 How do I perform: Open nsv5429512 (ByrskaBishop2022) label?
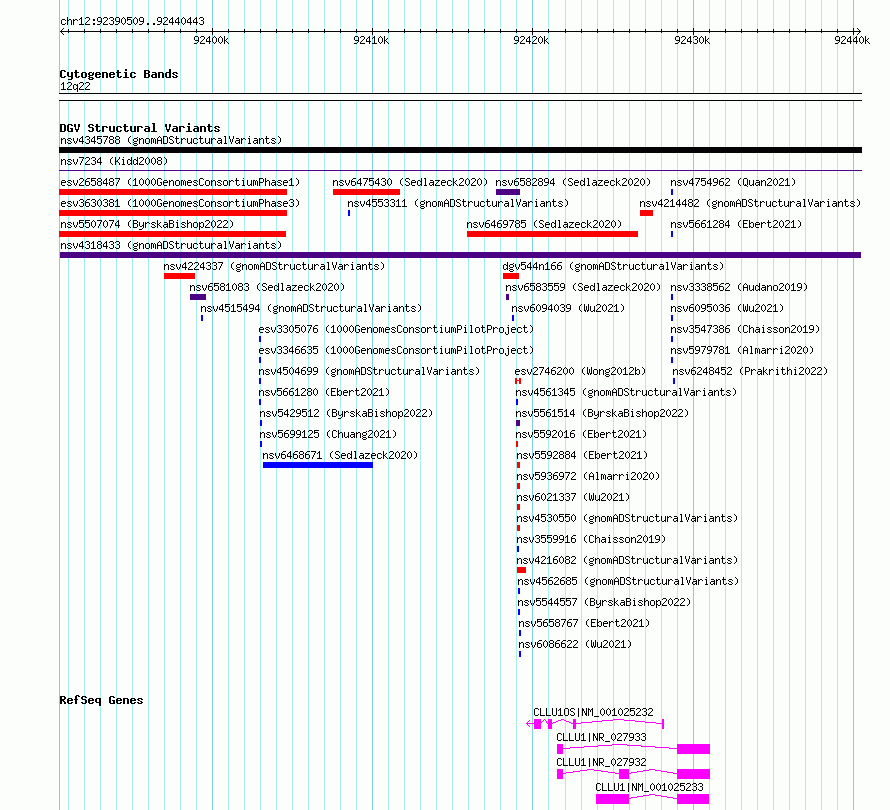346,413
